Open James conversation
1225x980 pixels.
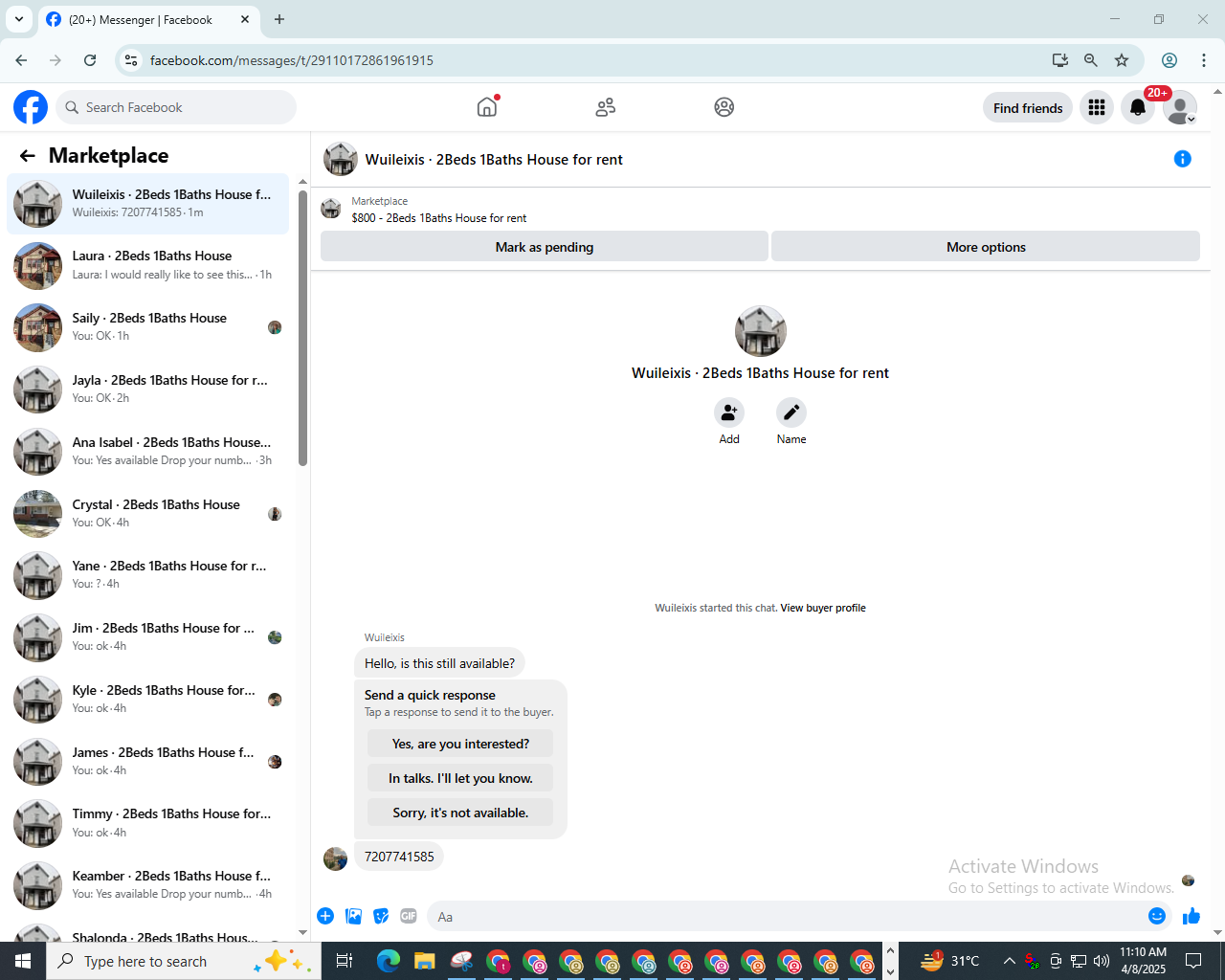[x=147, y=762]
